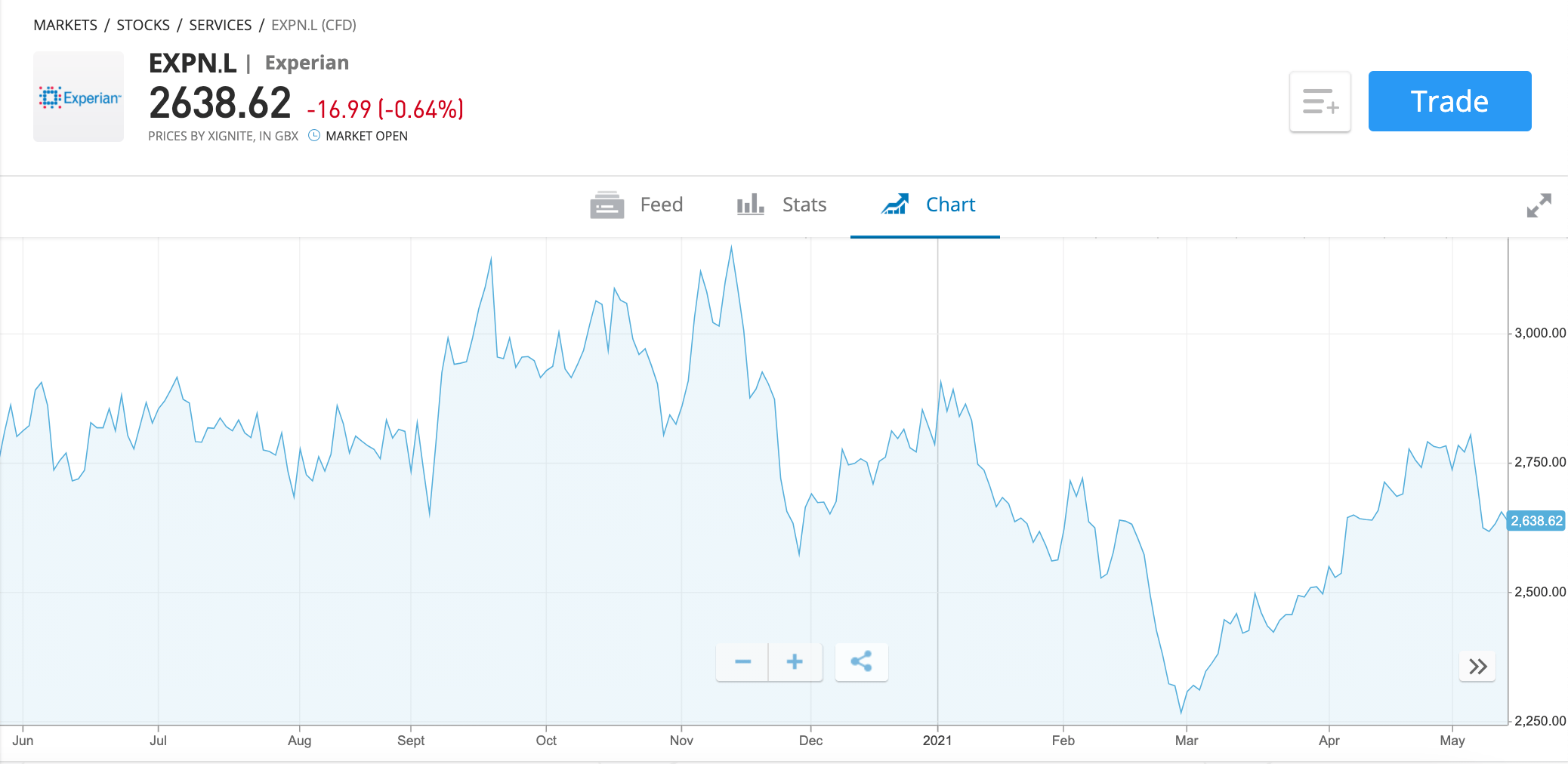Click the 2,500.00 price axis label
Viewport: 1568px width, 764px height.
click(x=1540, y=592)
